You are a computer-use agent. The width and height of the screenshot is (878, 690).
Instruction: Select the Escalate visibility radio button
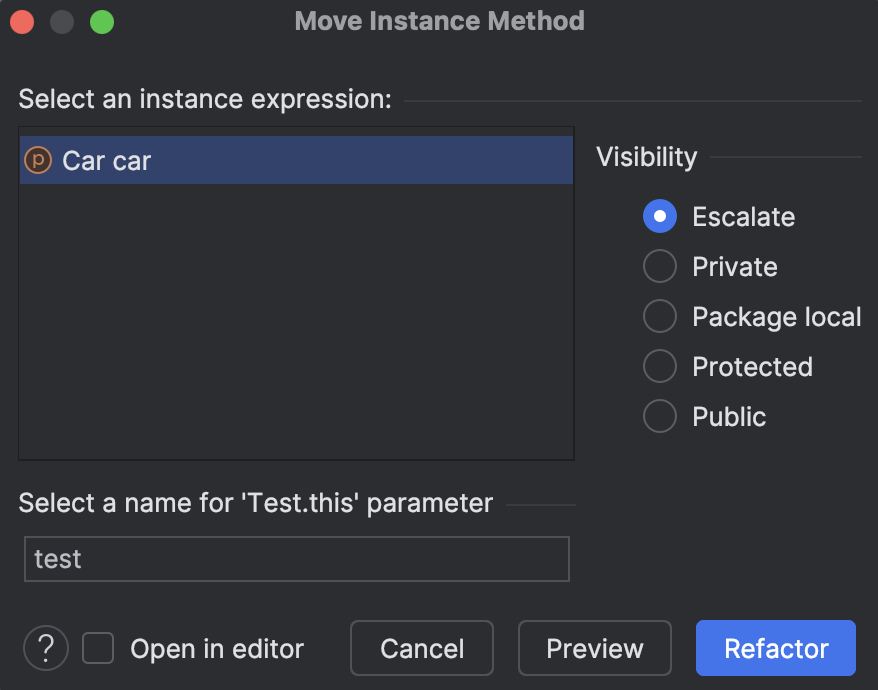point(659,216)
